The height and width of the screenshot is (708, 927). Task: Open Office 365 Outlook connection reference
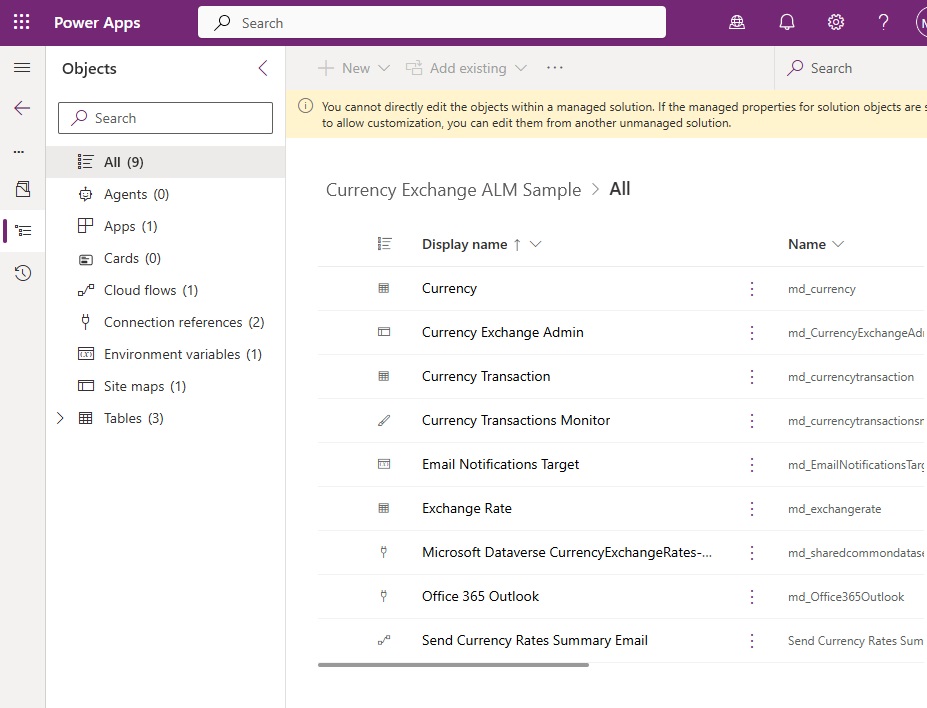[481, 596]
